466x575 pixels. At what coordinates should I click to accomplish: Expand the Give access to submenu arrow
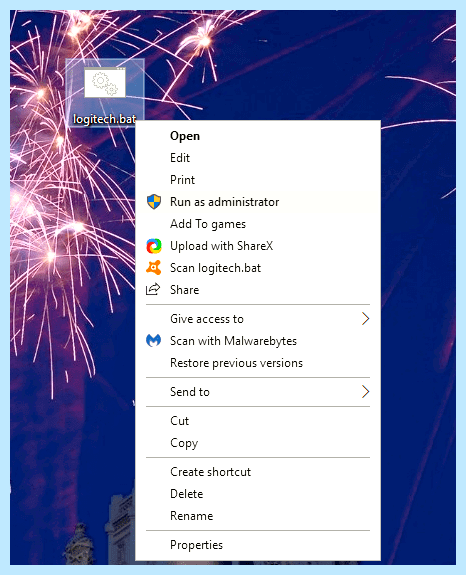click(x=365, y=319)
